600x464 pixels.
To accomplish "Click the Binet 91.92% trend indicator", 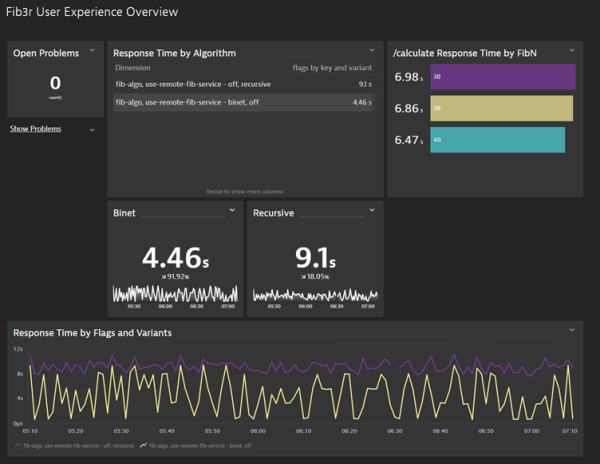I will [x=176, y=277].
